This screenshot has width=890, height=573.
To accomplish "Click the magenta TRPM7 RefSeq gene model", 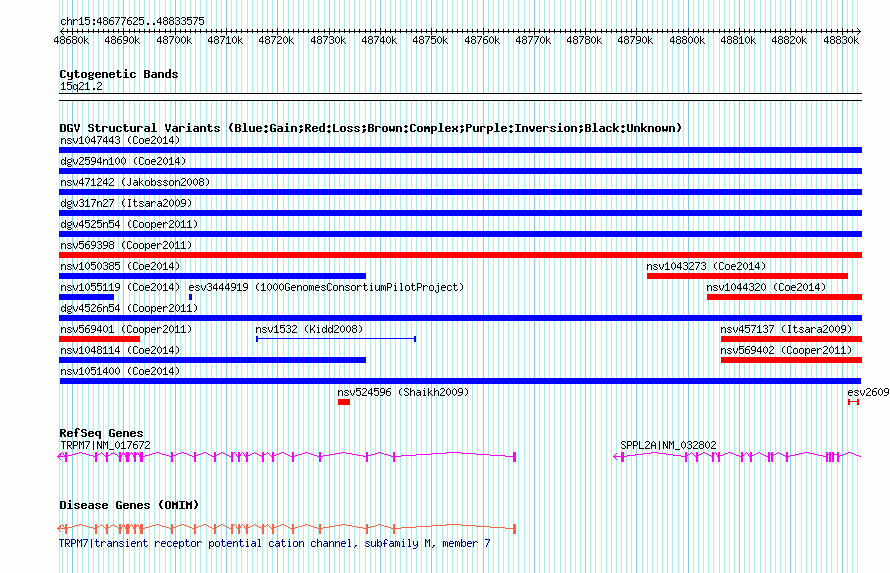I will (x=287, y=457).
